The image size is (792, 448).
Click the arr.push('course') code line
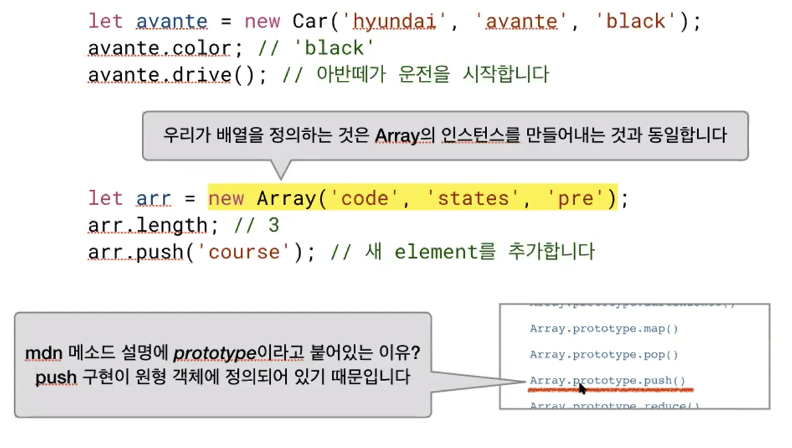[x=341, y=251]
